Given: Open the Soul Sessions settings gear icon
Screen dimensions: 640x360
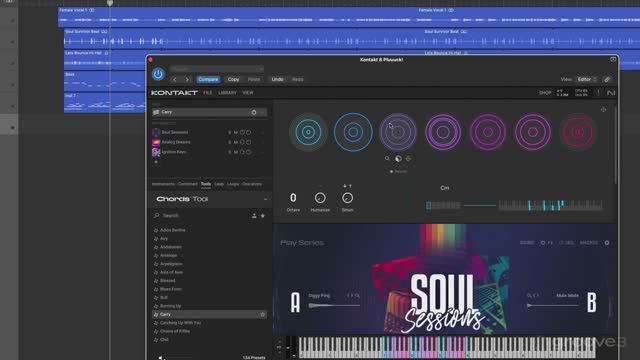Looking at the screenshot, I should [607, 243].
